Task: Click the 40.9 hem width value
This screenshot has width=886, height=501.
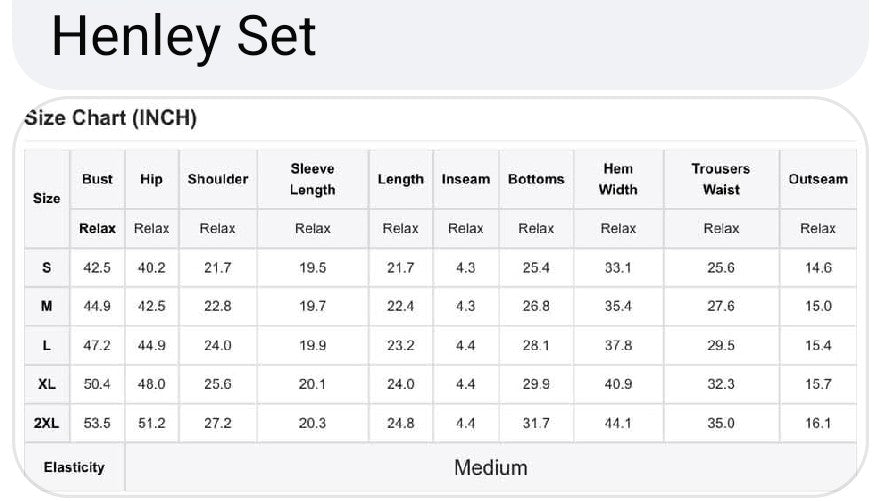Action: coord(618,384)
